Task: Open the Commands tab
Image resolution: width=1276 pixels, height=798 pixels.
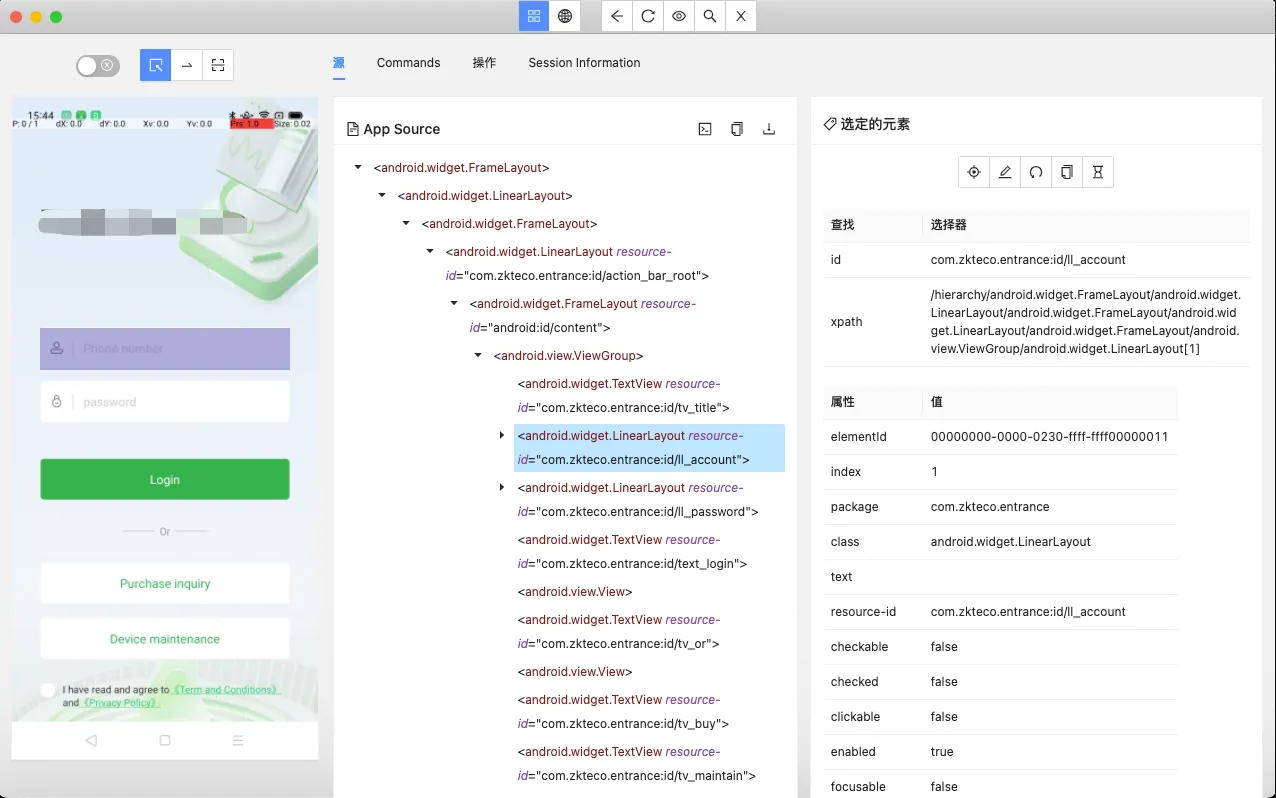Action: coord(408,63)
